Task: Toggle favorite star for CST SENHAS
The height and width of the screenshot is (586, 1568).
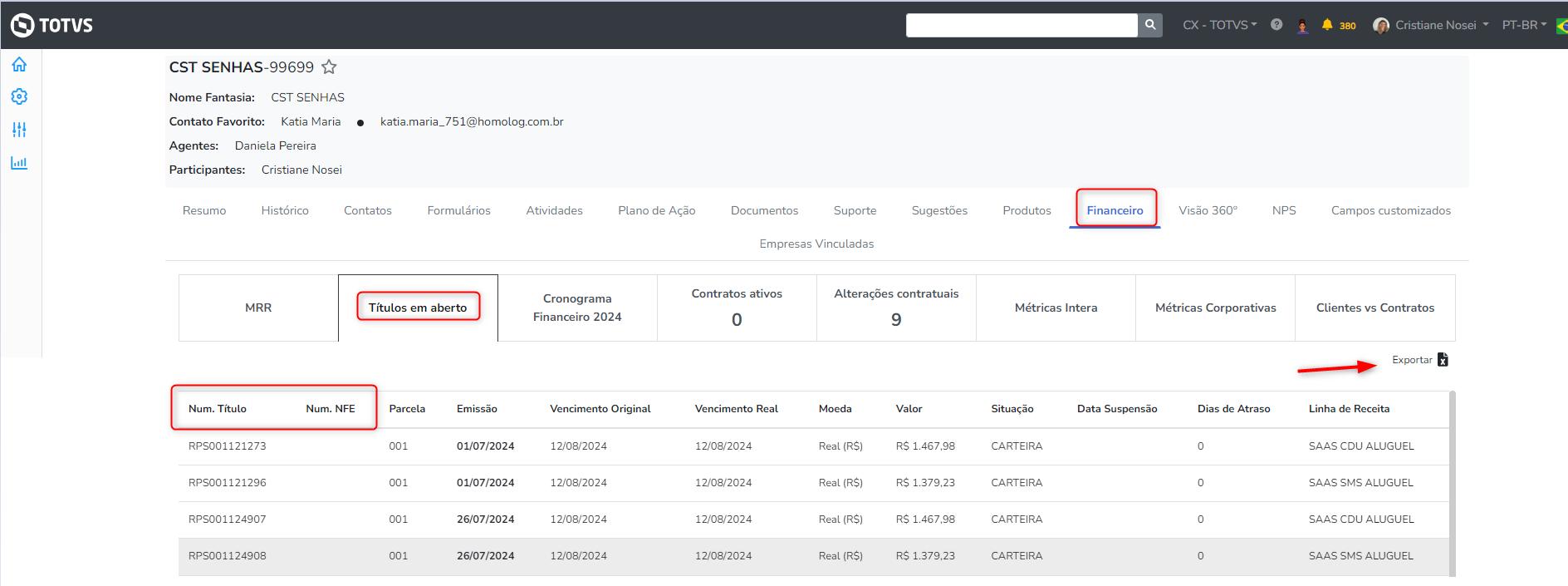Action: pos(329,67)
